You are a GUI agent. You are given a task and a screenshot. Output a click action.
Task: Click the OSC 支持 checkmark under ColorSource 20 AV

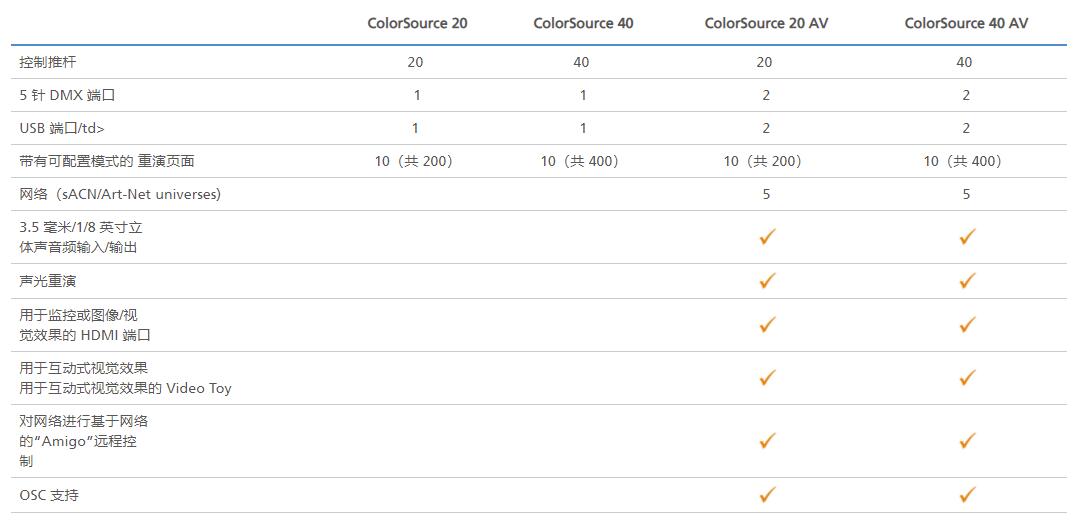pyautogui.click(x=767, y=494)
